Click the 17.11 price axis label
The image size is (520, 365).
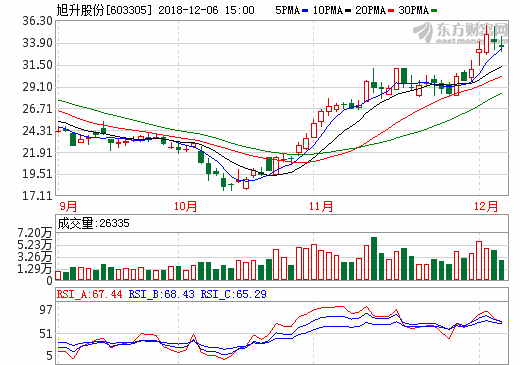tap(37, 196)
